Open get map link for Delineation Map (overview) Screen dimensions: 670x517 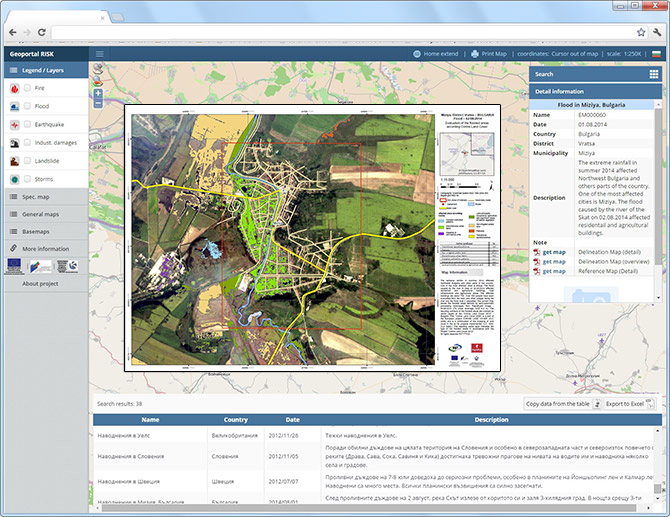[x=554, y=262]
